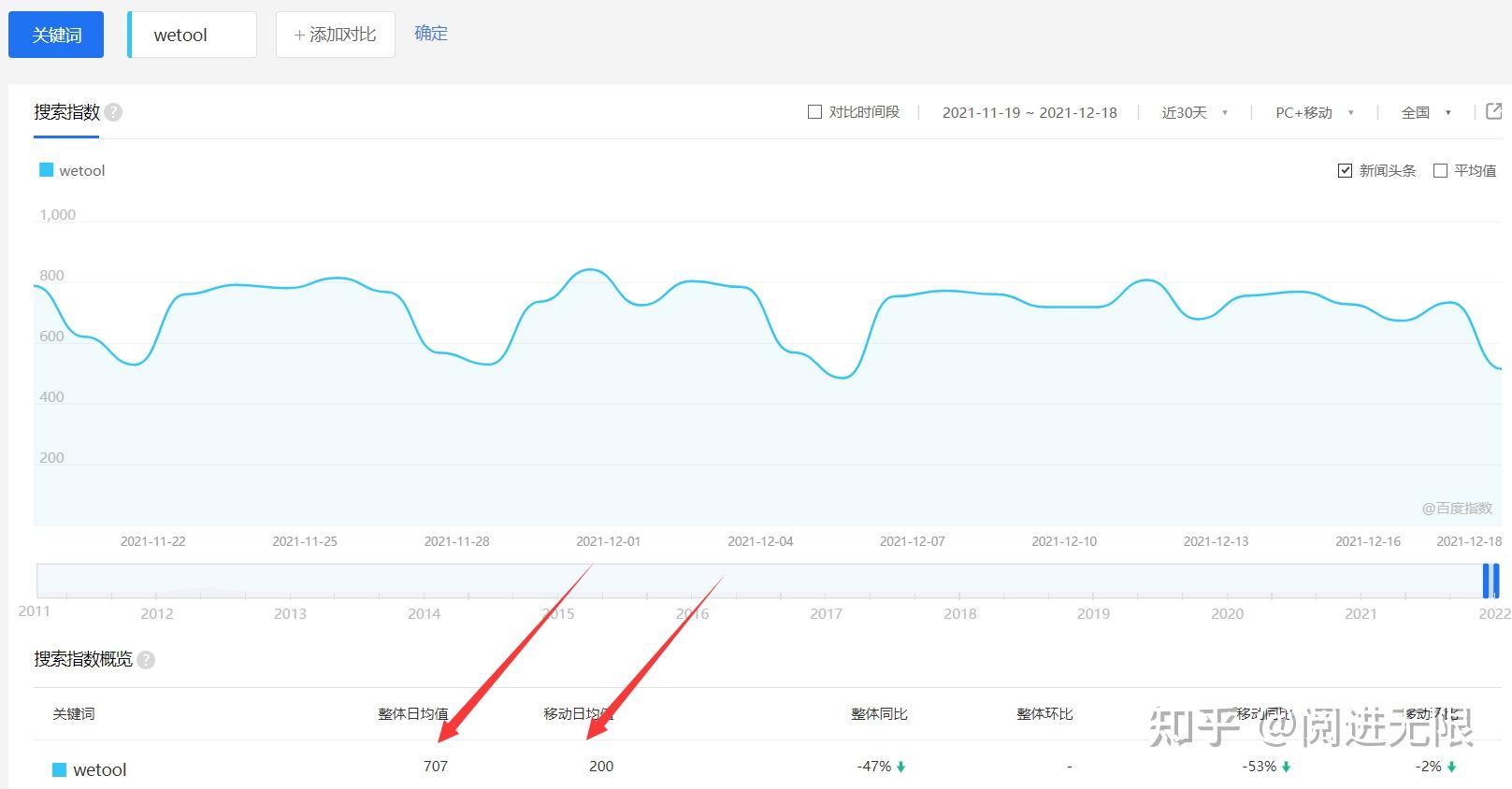1512x789 pixels.
Task: Click 2014 on the timeline range bar
Action: click(x=424, y=614)
